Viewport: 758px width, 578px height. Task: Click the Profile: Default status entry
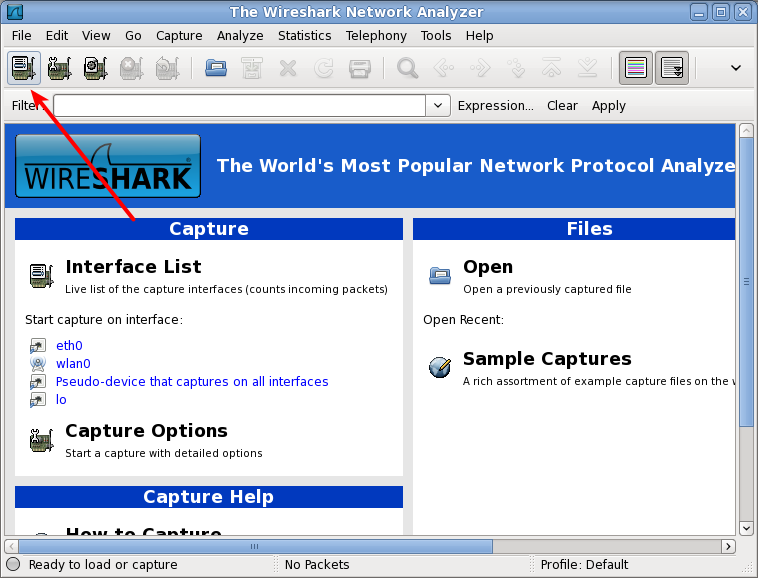point(584,564)
